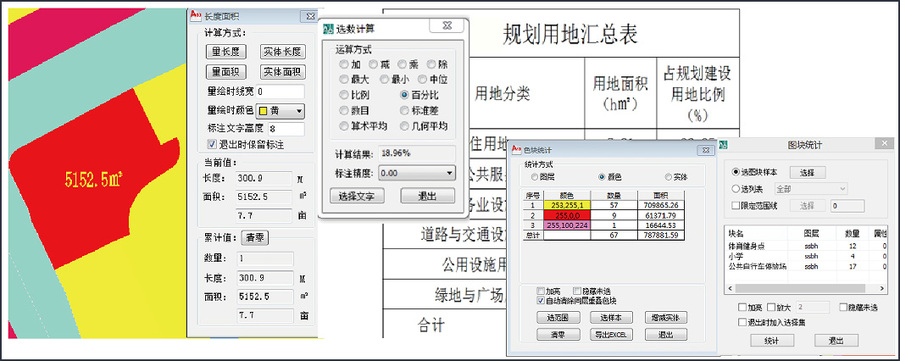900x361 pixels.
Task: Select the 几何平均 radio option
Action: point(405,126)
